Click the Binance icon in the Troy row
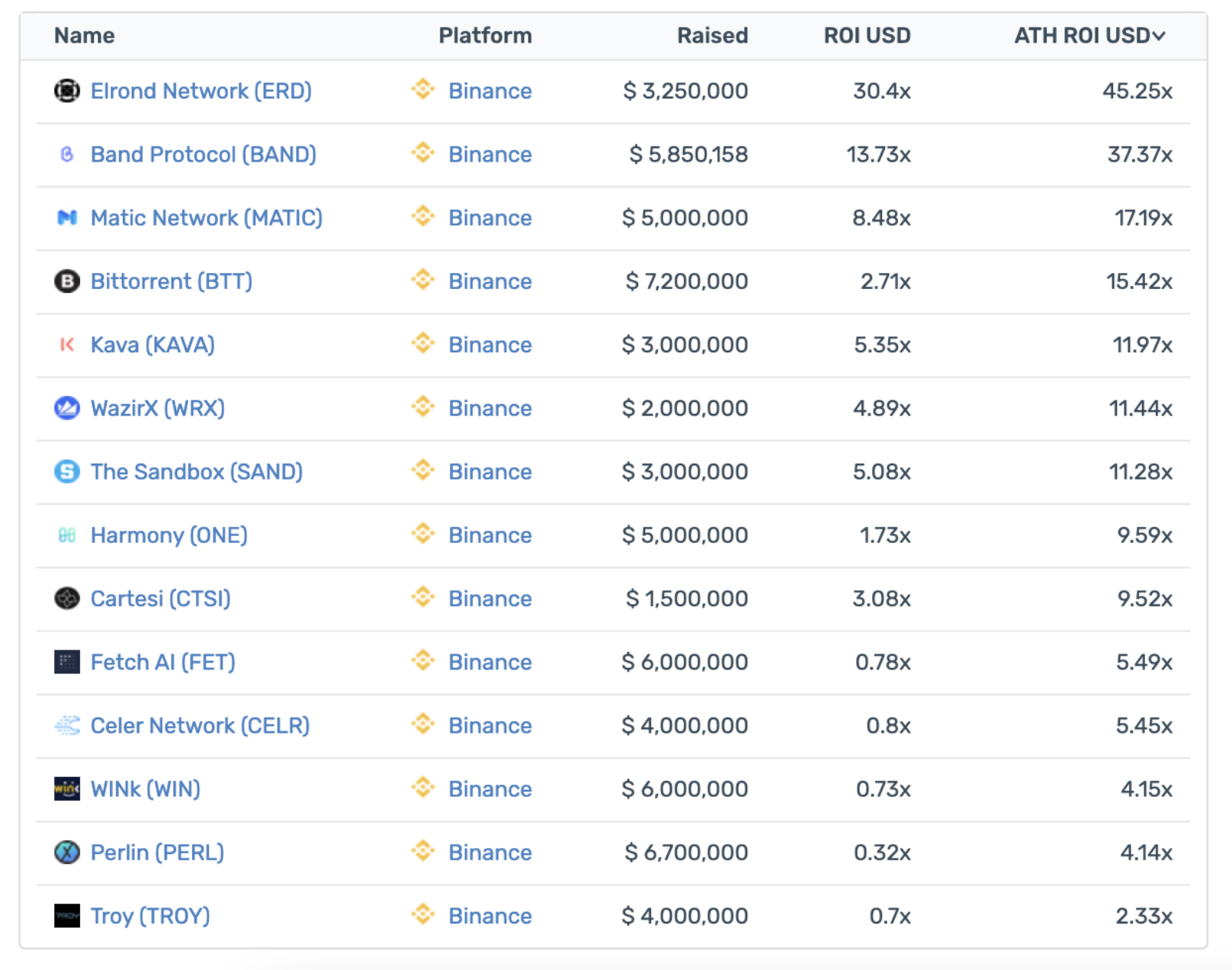 pyautogui.click(x=422, y=916)
